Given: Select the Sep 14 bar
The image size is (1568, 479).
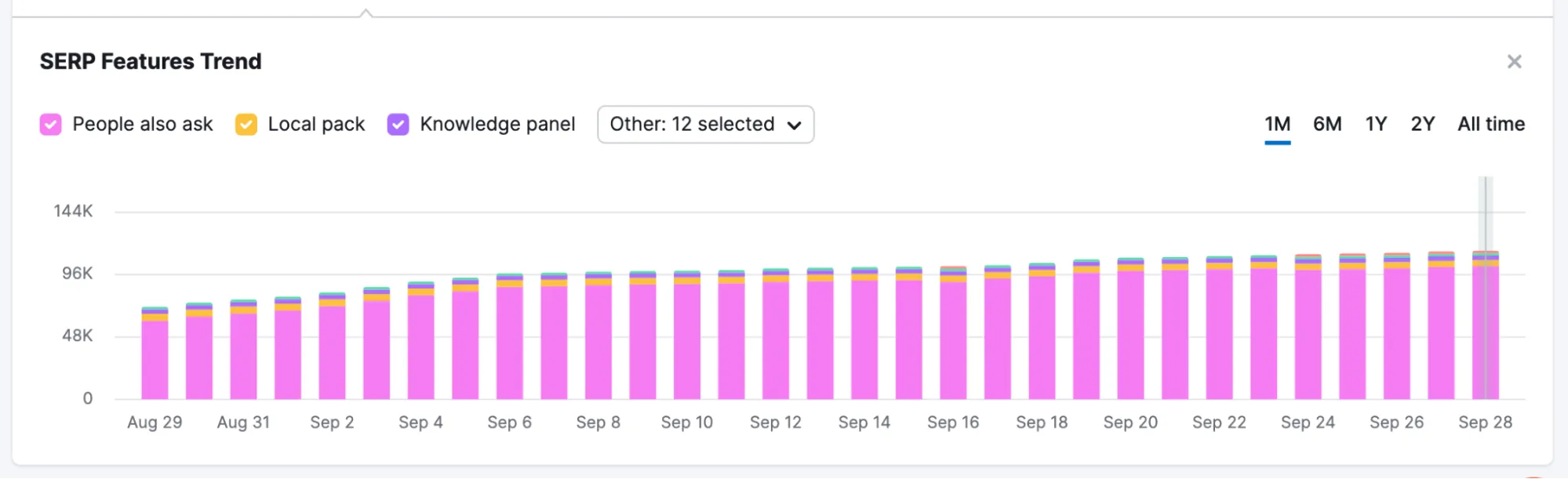Looking at the screenshot, I should pyautogui.click(x=864, y=337).
